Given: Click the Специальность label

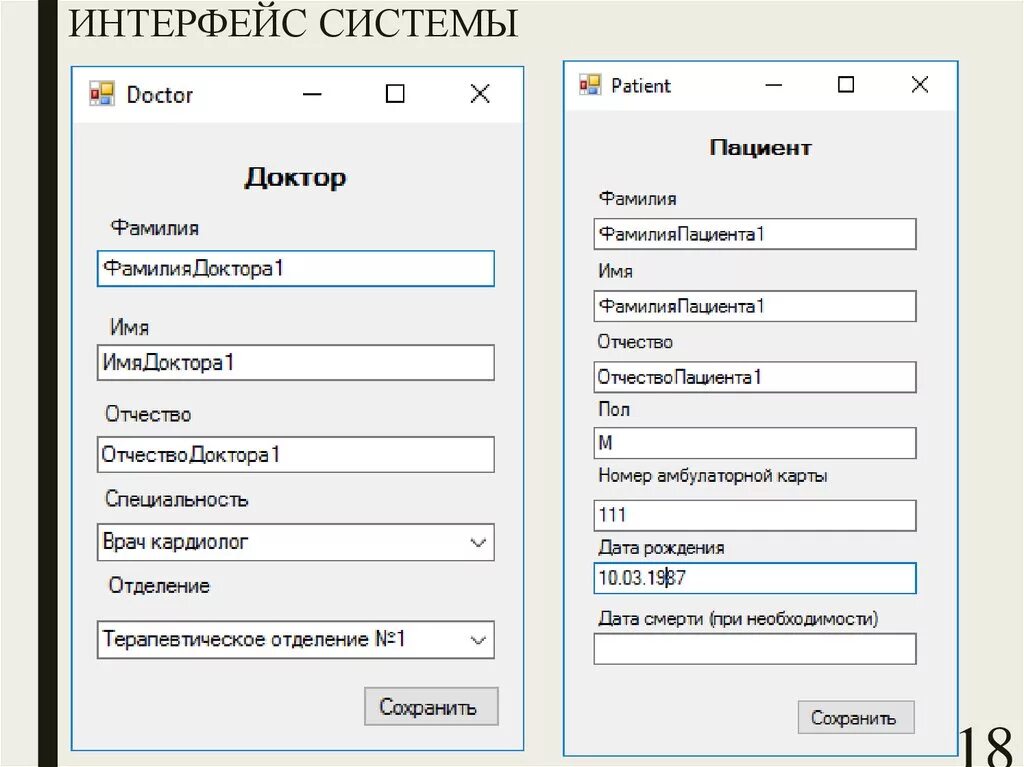Looking at the screenshot, I should coord(176,499).
